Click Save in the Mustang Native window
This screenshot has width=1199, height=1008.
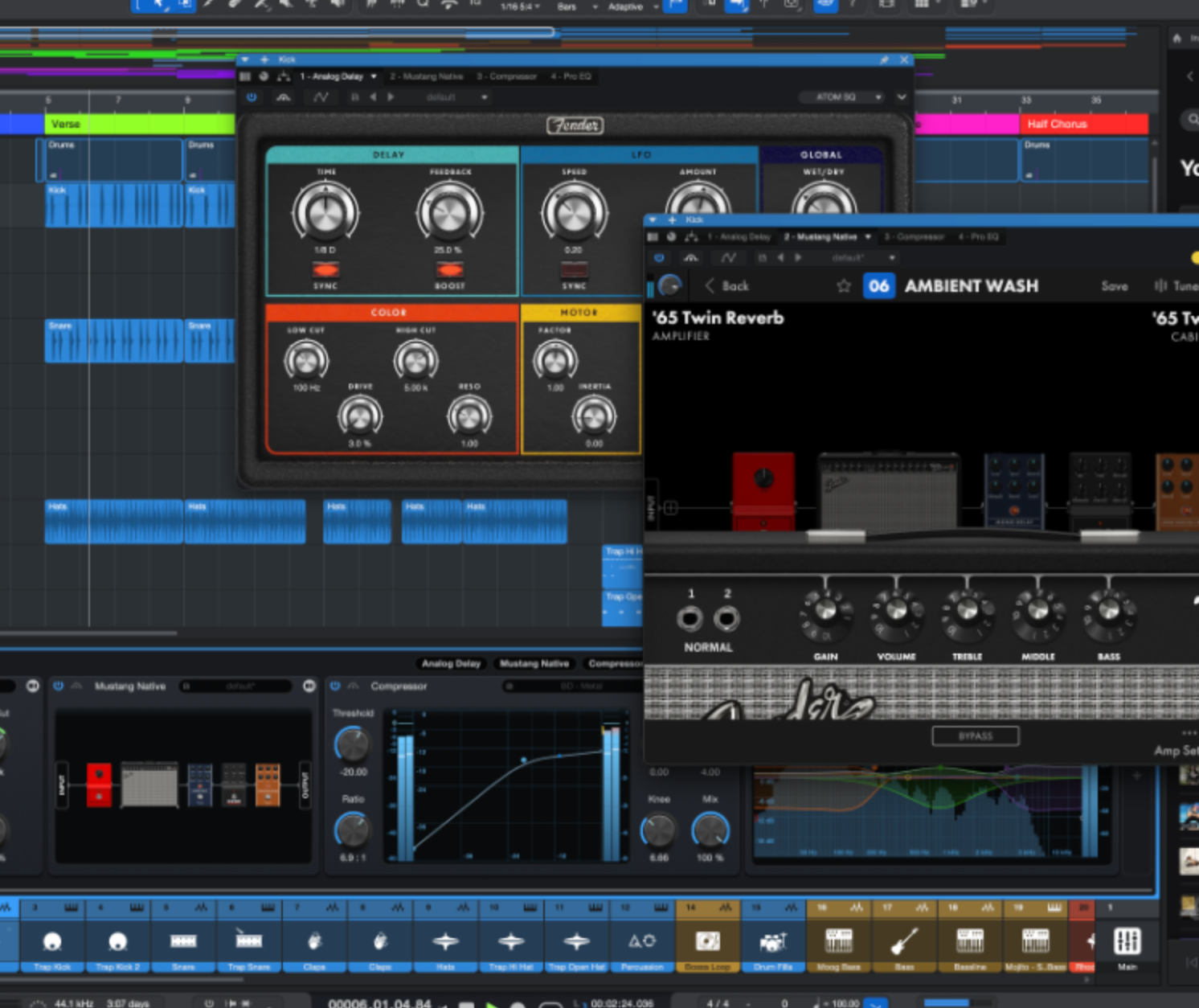tap(1115, 285)
